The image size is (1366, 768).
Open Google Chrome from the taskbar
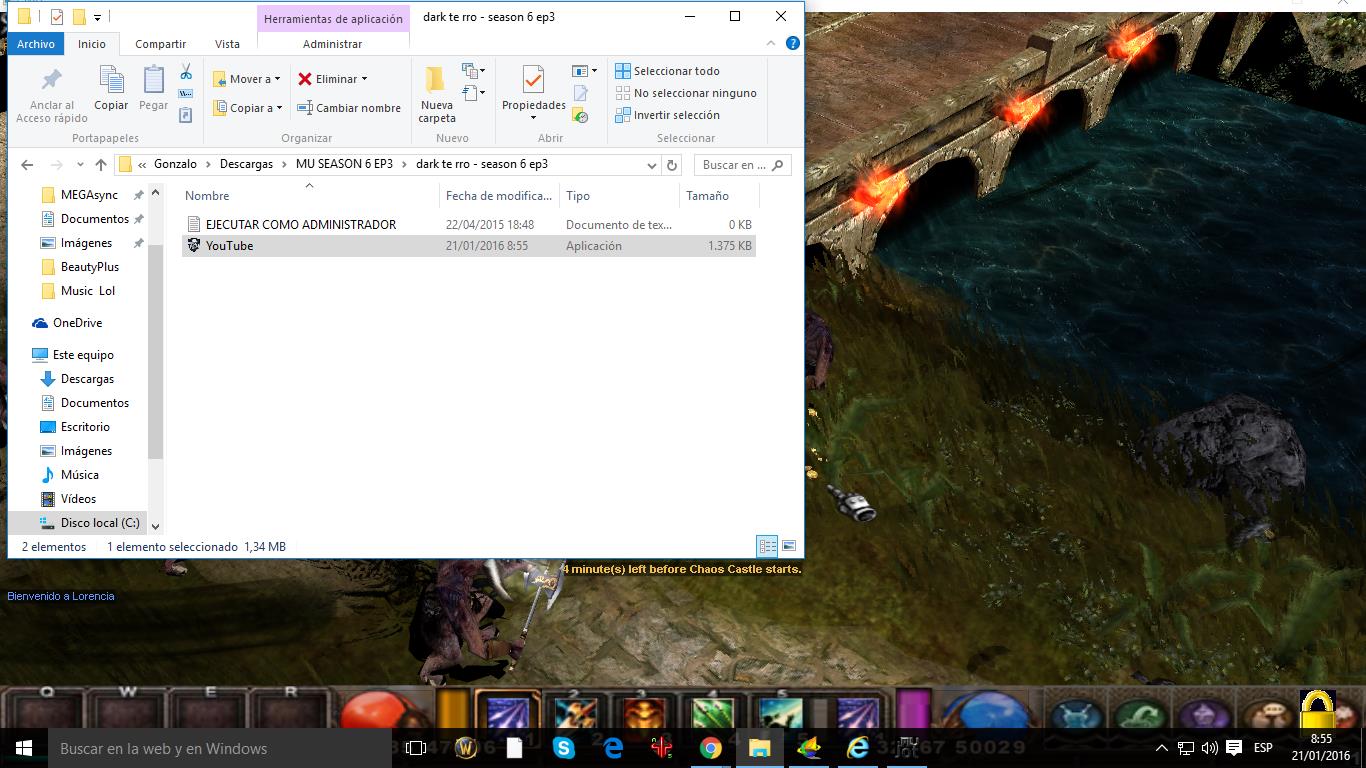711,748
